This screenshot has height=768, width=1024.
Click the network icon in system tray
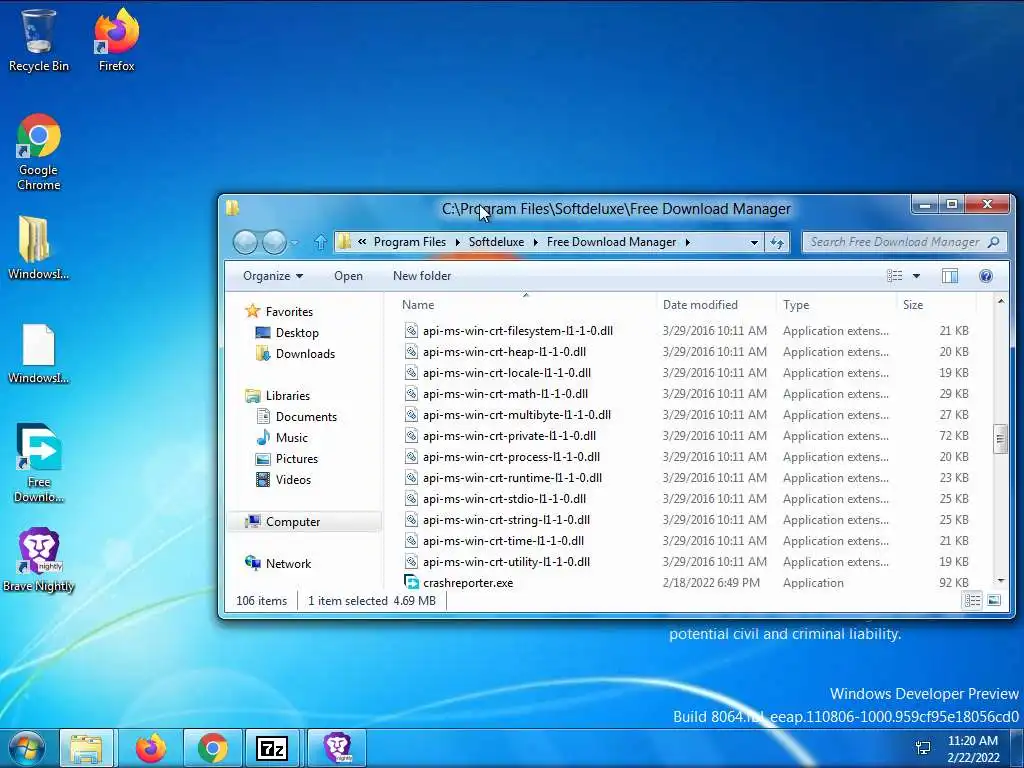[923, 748]
